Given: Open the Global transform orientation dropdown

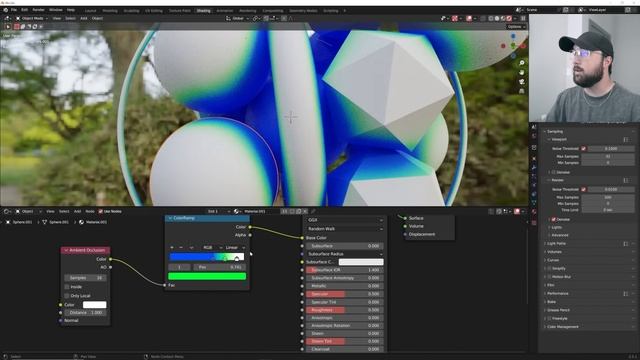Looking at the screenshot, I should click(x=237, y=18).
